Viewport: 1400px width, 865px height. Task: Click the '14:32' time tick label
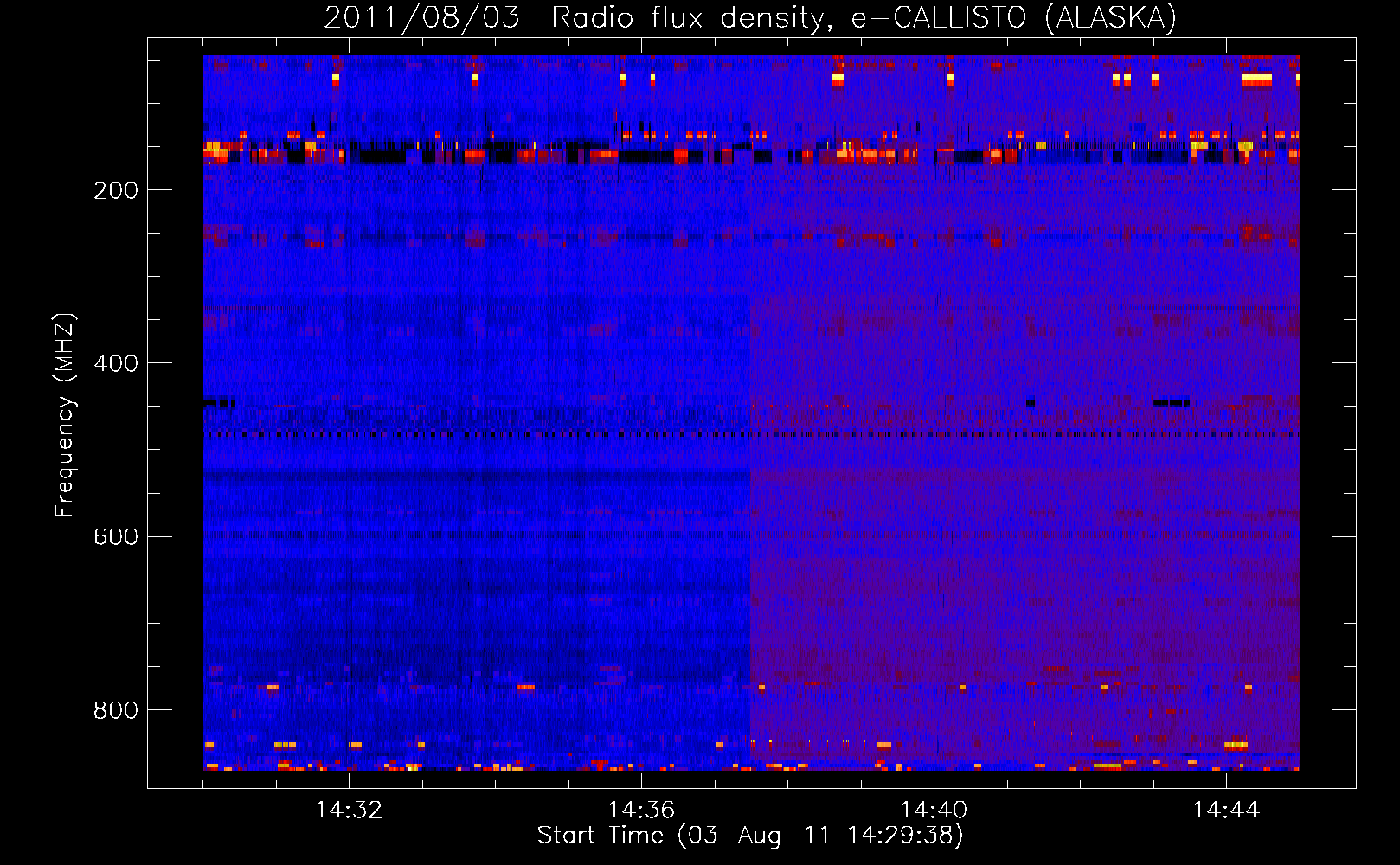[x=349, y=810]
